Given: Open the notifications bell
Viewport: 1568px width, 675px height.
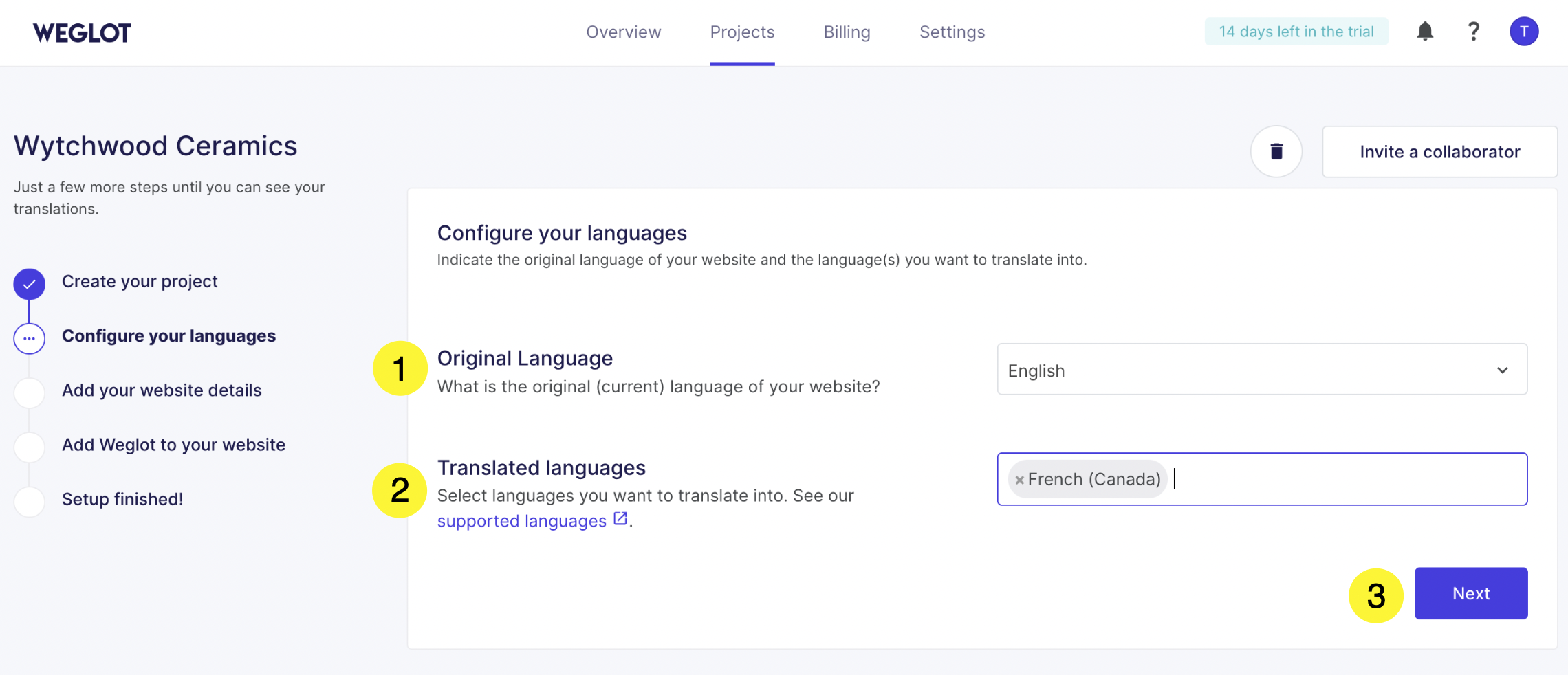Looking at the screenshot, I should [1425, 32].
